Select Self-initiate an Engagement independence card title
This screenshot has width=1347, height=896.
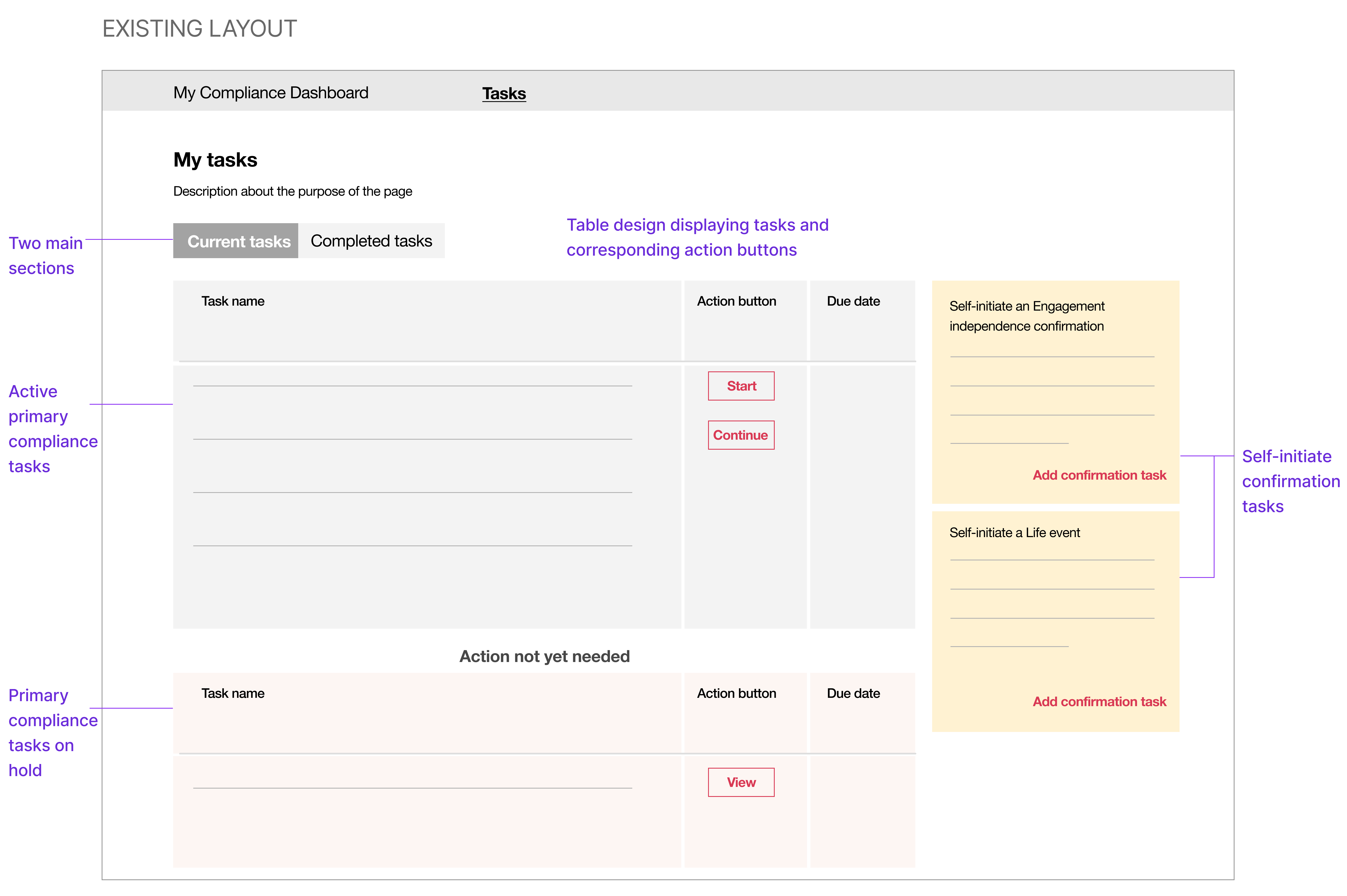pos(1026,316)
